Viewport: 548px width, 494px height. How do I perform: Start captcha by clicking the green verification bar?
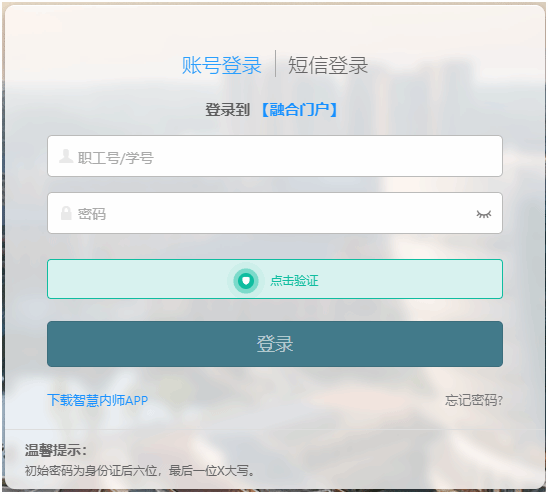pos(275,279)
